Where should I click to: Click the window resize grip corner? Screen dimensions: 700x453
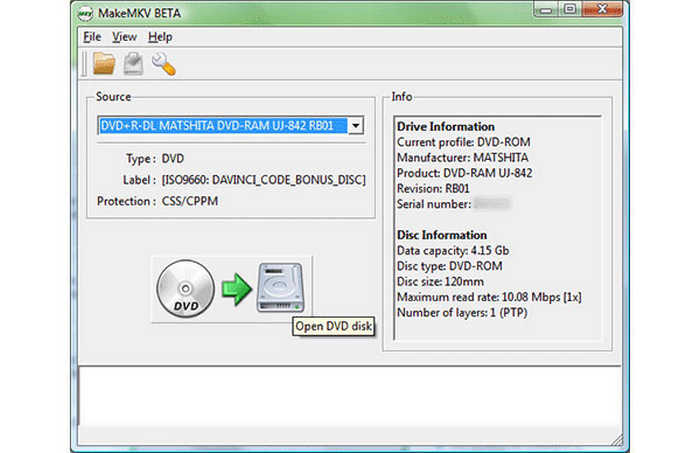tap(617, 441)
